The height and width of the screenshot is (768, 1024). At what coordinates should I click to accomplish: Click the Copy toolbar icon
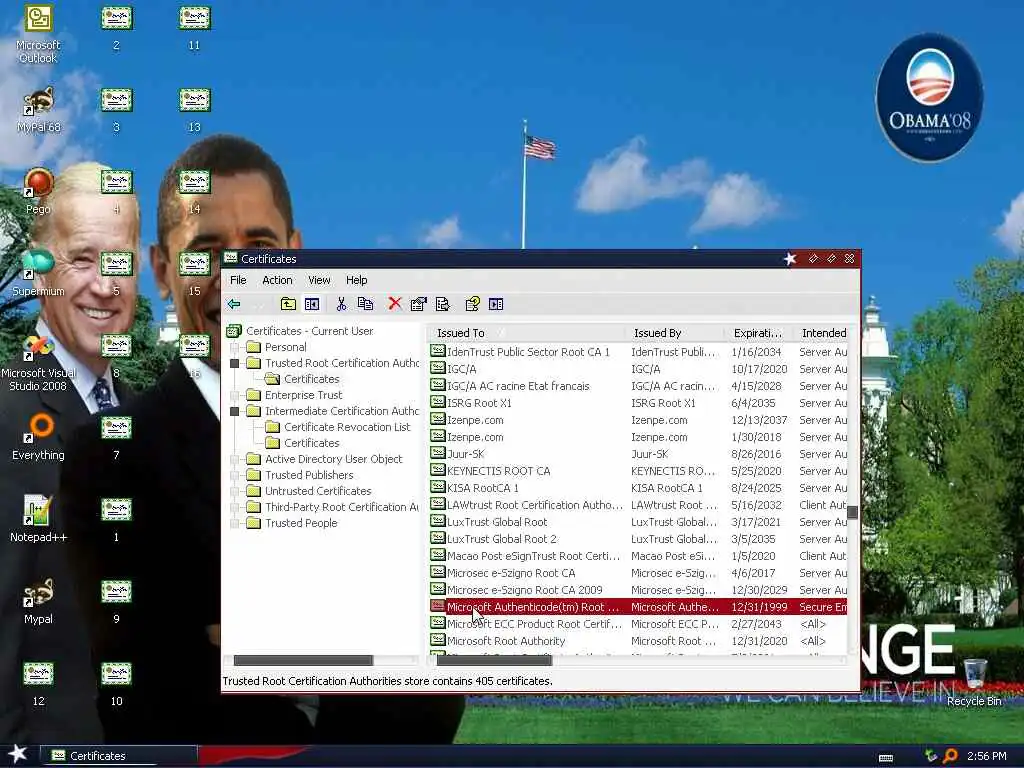click(366, 304)
